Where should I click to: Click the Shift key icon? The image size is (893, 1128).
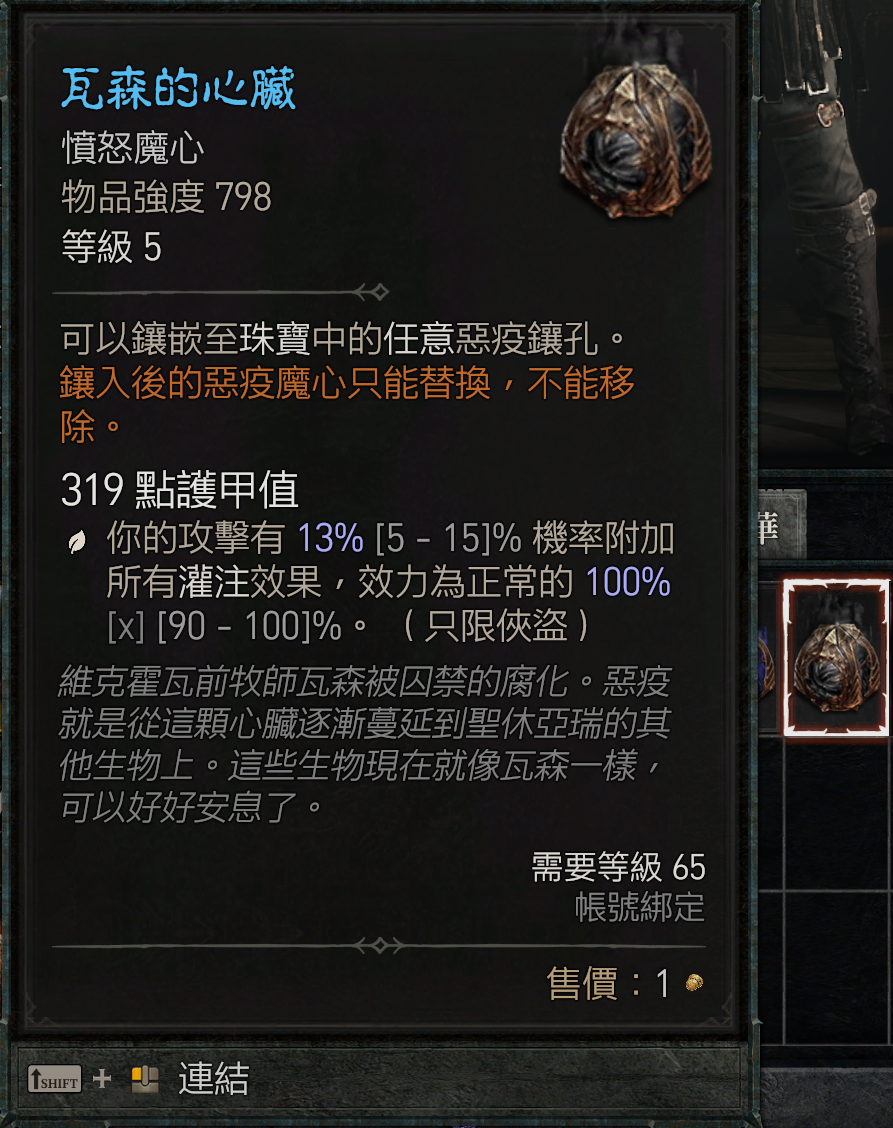tap(55, 1078)
